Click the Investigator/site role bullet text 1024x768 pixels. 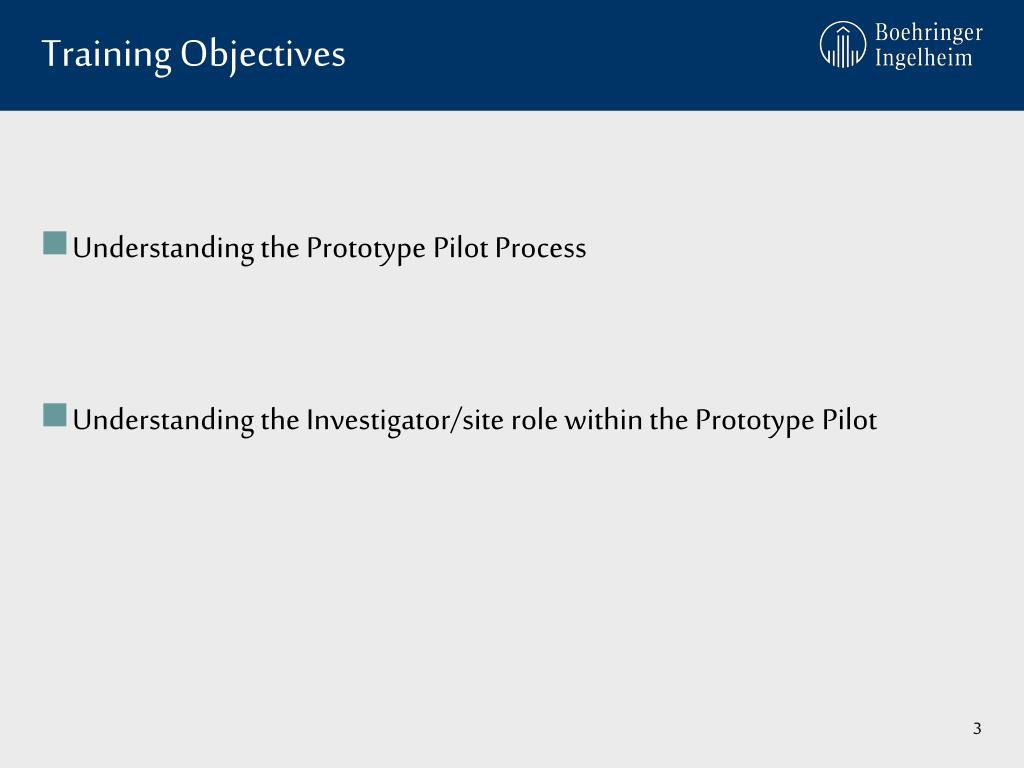pos(475,421)
